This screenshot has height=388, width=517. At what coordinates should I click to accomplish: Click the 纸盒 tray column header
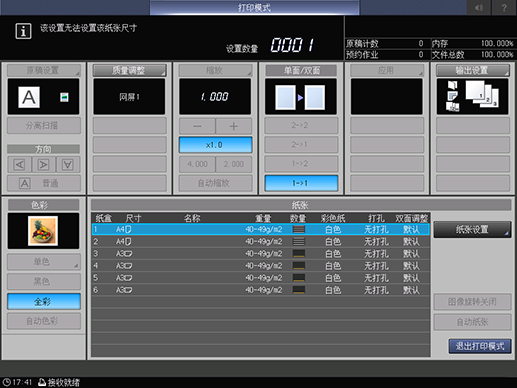click(103, 218)
